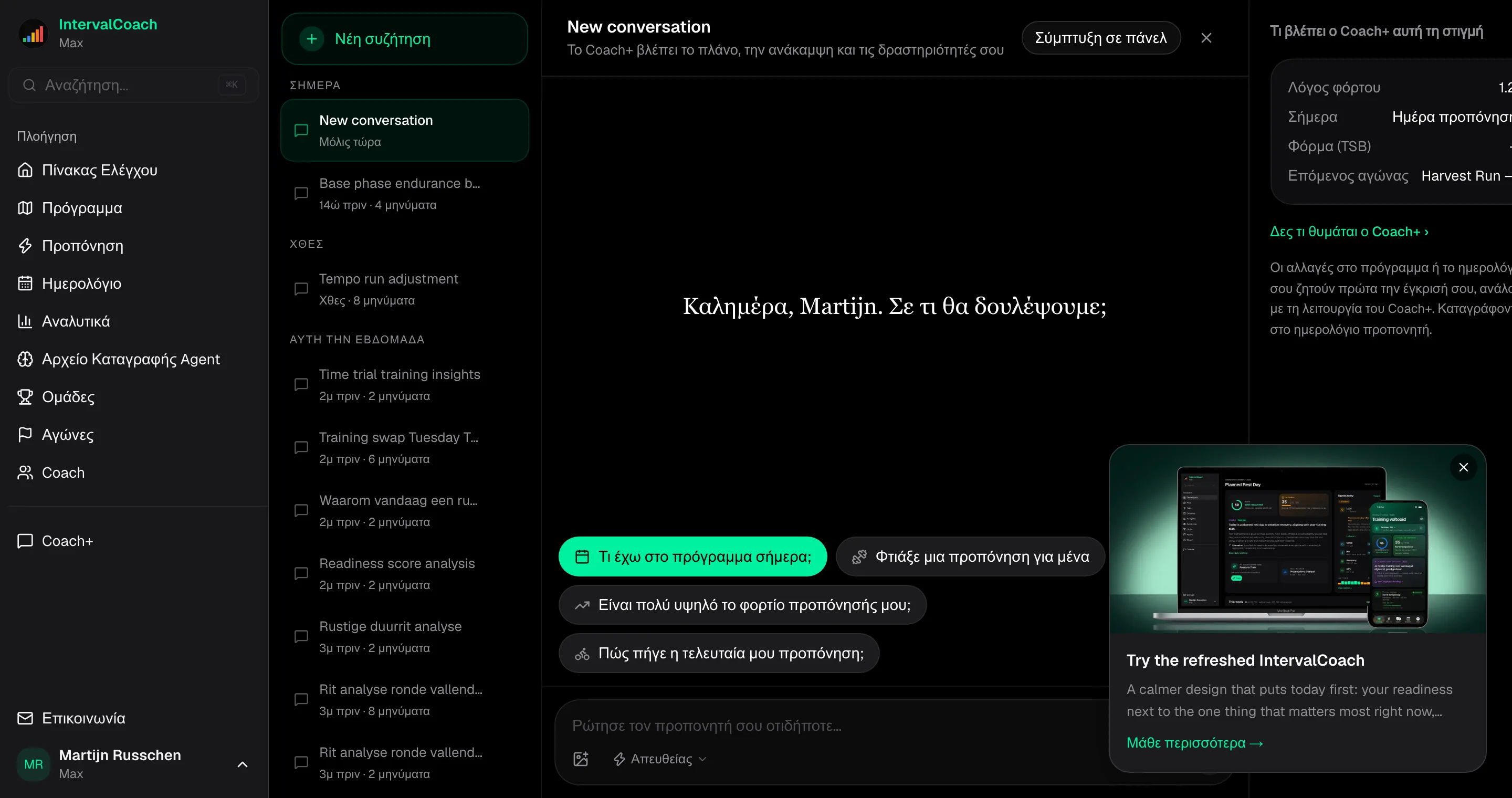Open the promo laptop preview image
Screen dimensions: 1512x798
1297,540
